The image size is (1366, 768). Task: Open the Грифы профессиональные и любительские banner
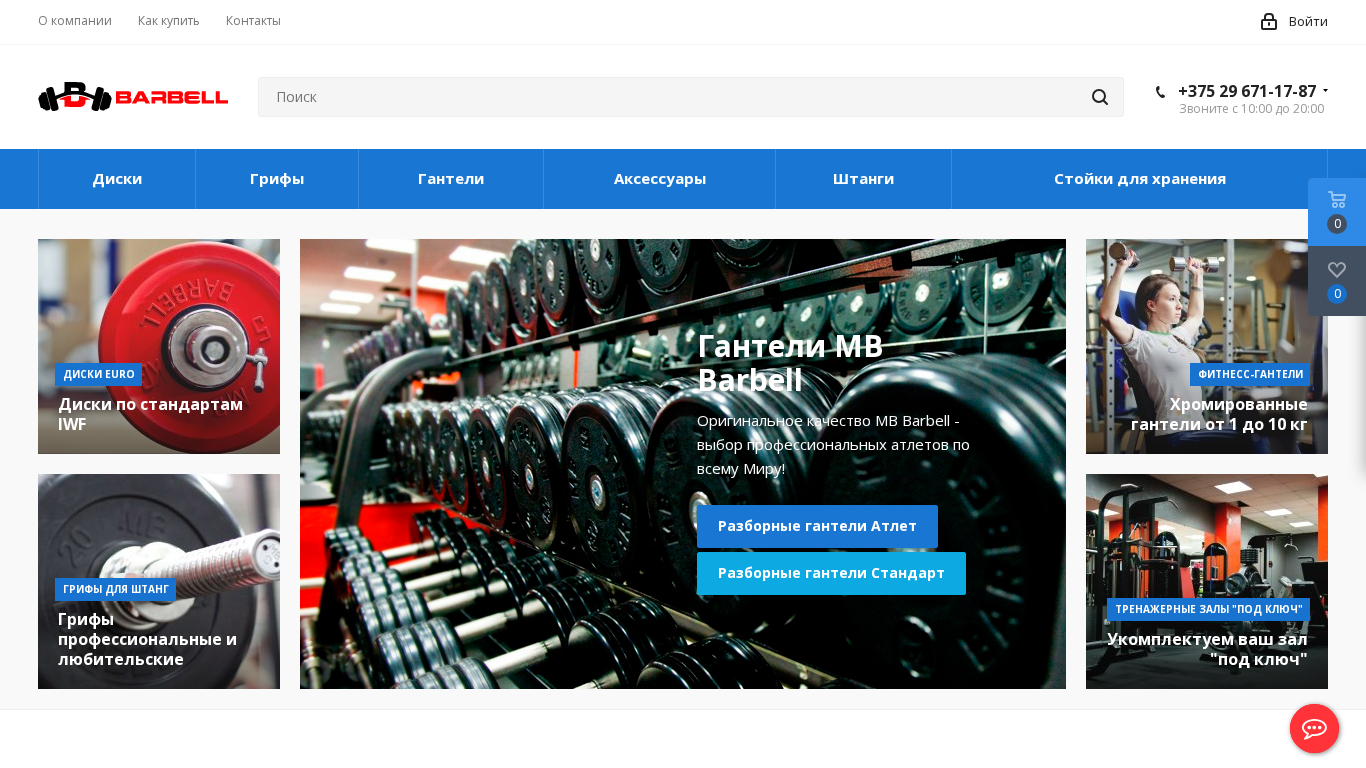(x=159, y=581)
